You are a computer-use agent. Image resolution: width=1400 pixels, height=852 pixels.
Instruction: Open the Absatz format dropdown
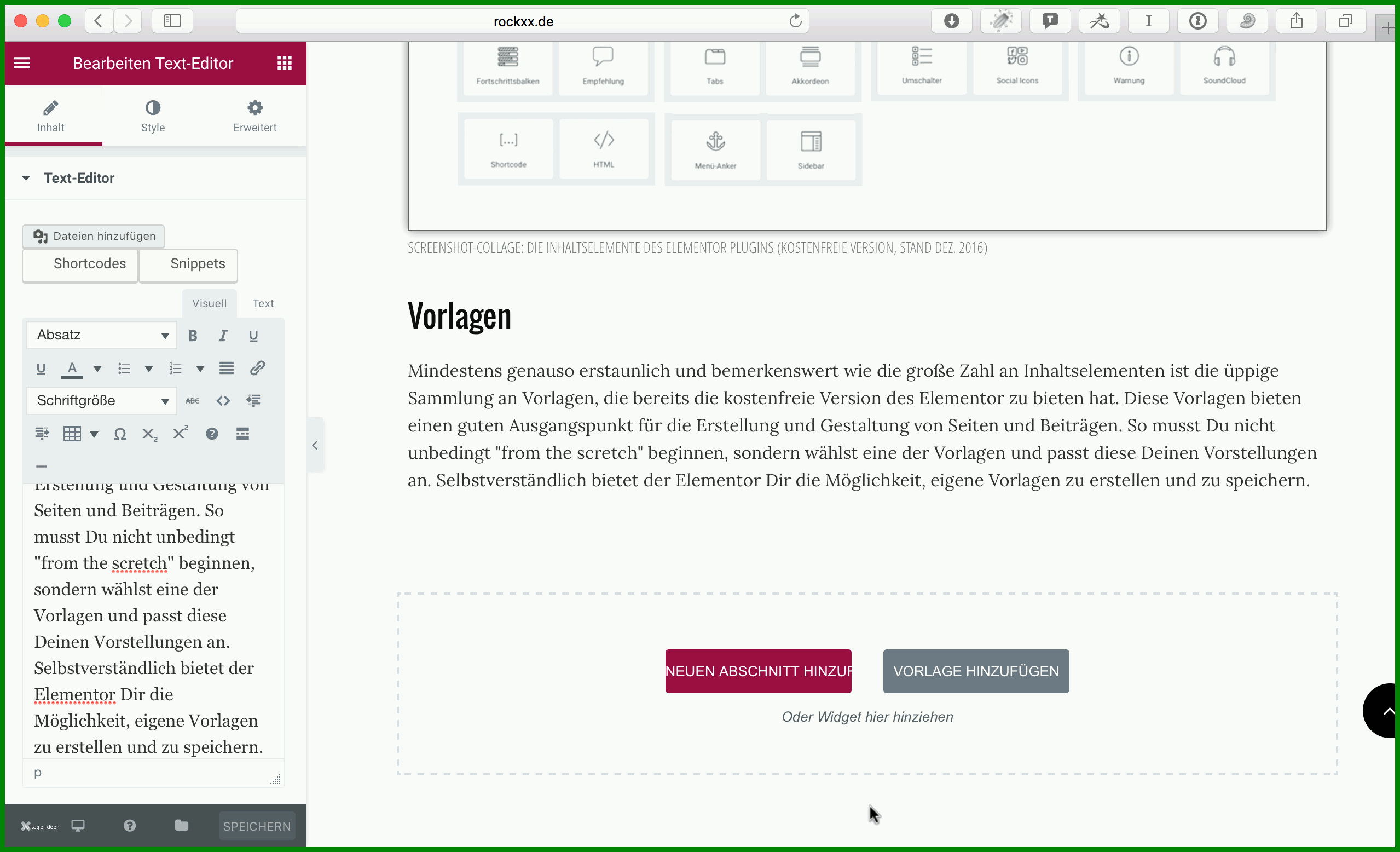pos(101,335)
